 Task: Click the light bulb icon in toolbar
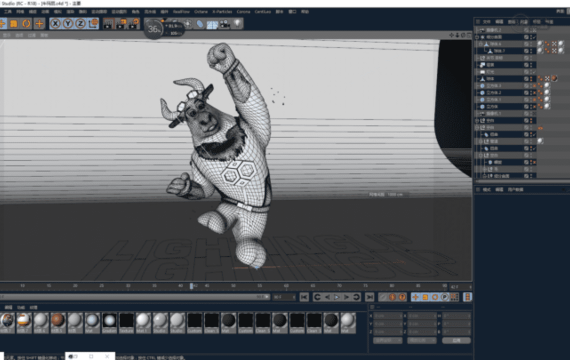[237, 24]
